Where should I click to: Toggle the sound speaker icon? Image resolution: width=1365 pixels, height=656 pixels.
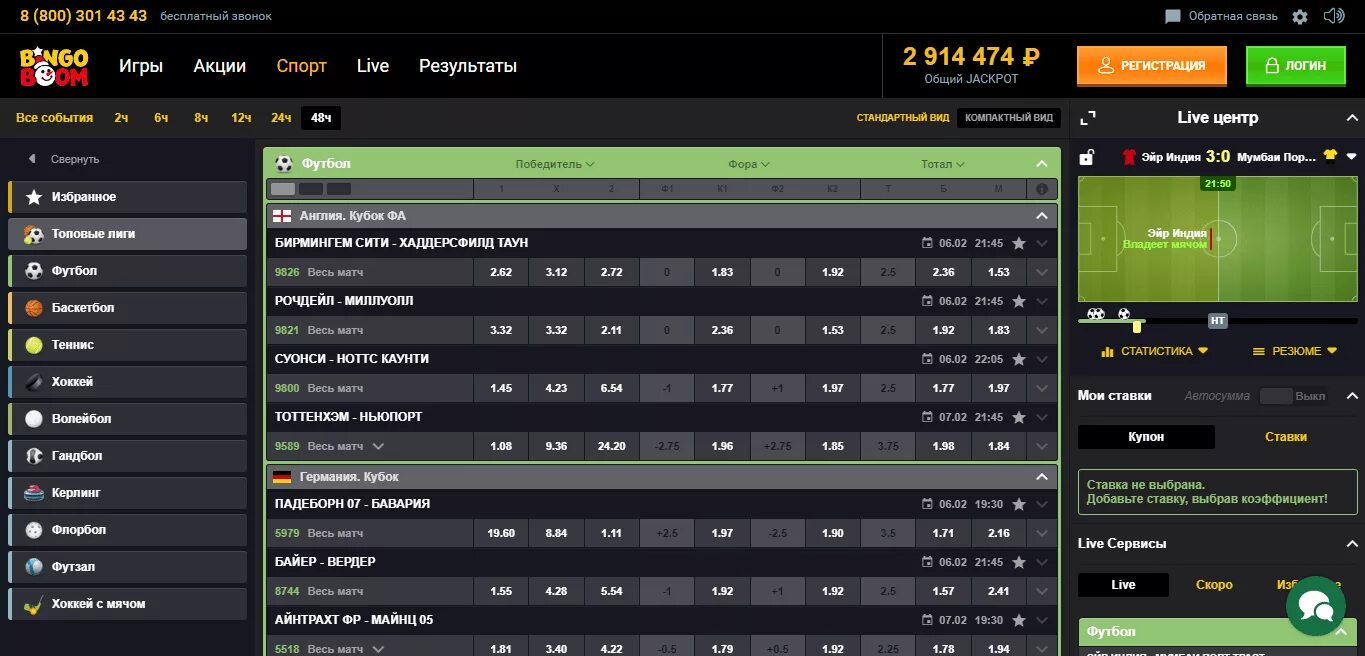point(1334,16)
